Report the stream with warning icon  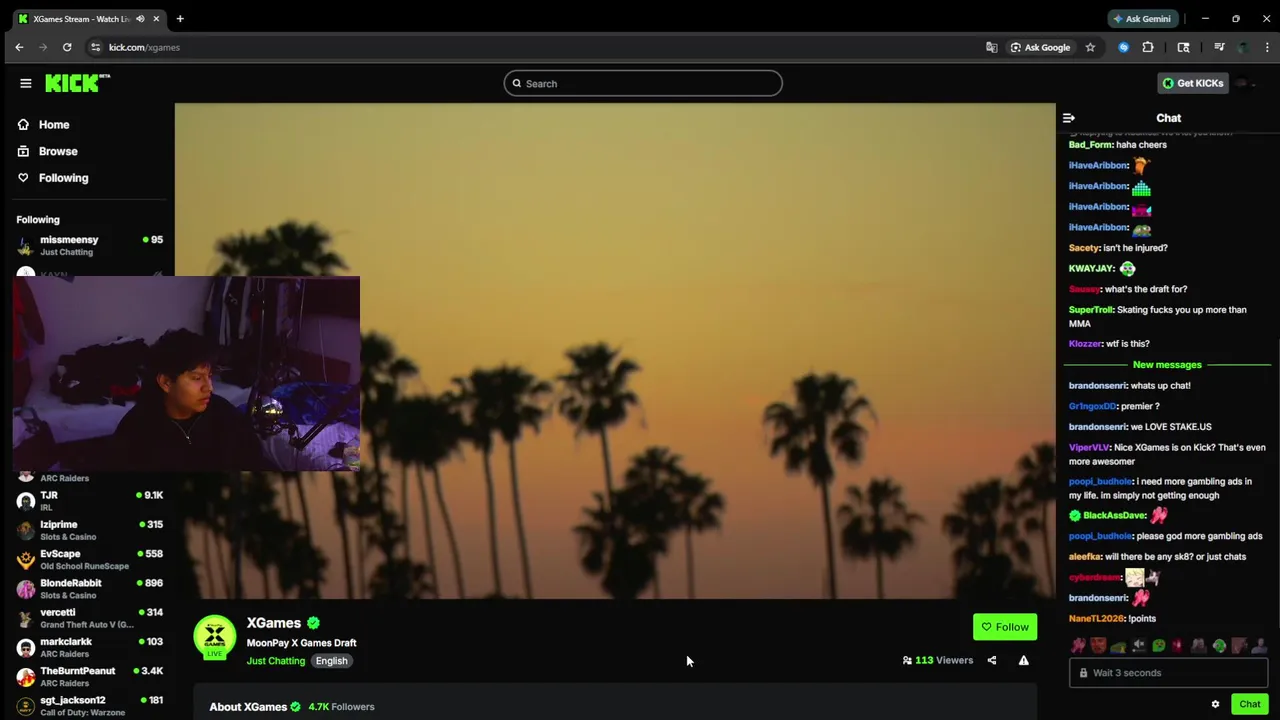(x=1023, y=660)
